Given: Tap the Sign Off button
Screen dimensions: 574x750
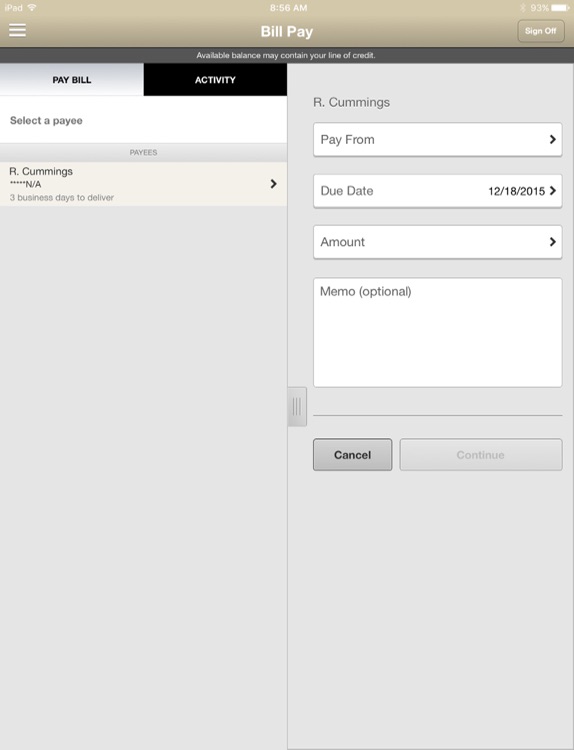Looking at the screenshot, I should (x=541, y=31).
